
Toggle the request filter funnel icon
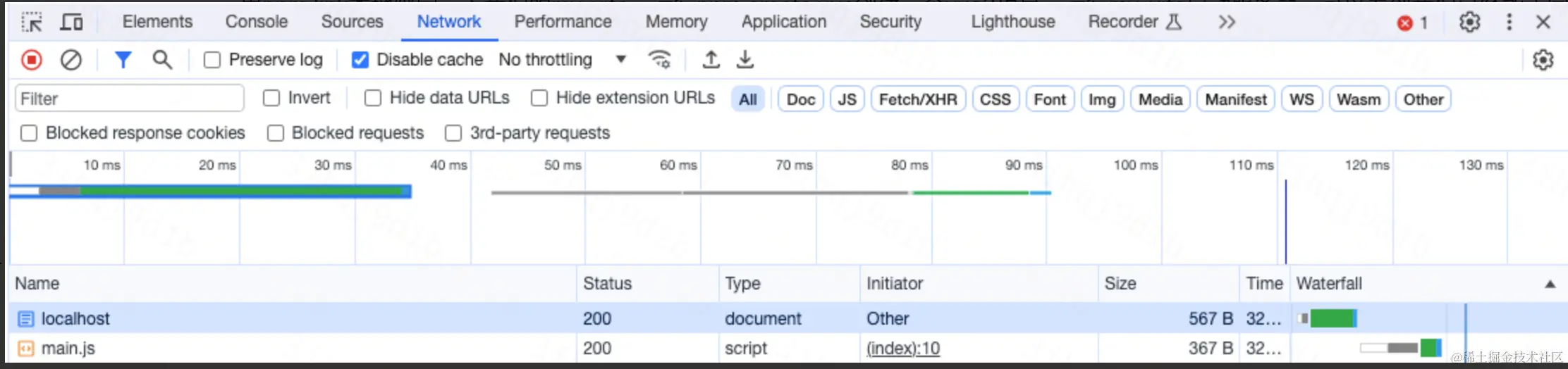123,60
